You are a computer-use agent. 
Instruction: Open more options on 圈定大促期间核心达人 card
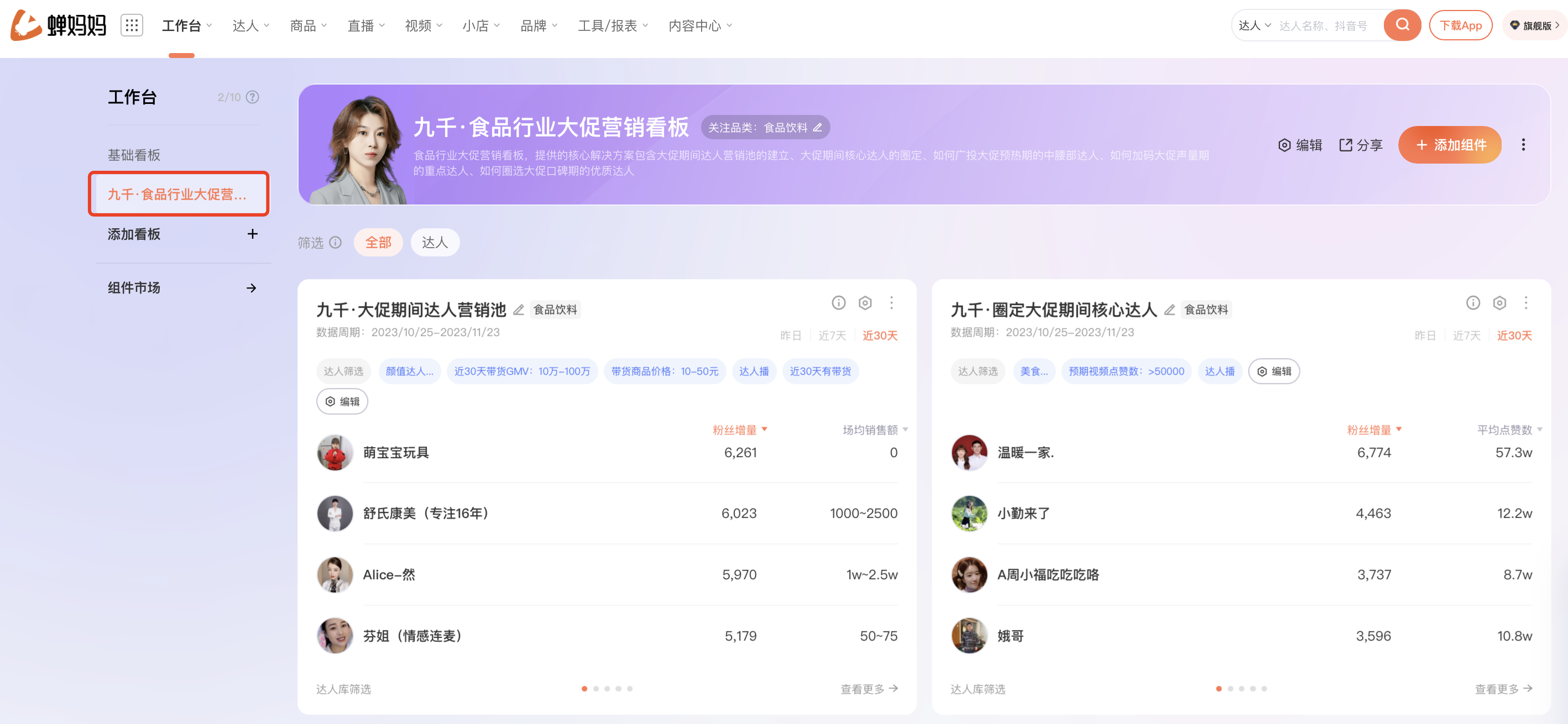point(1526,303)
